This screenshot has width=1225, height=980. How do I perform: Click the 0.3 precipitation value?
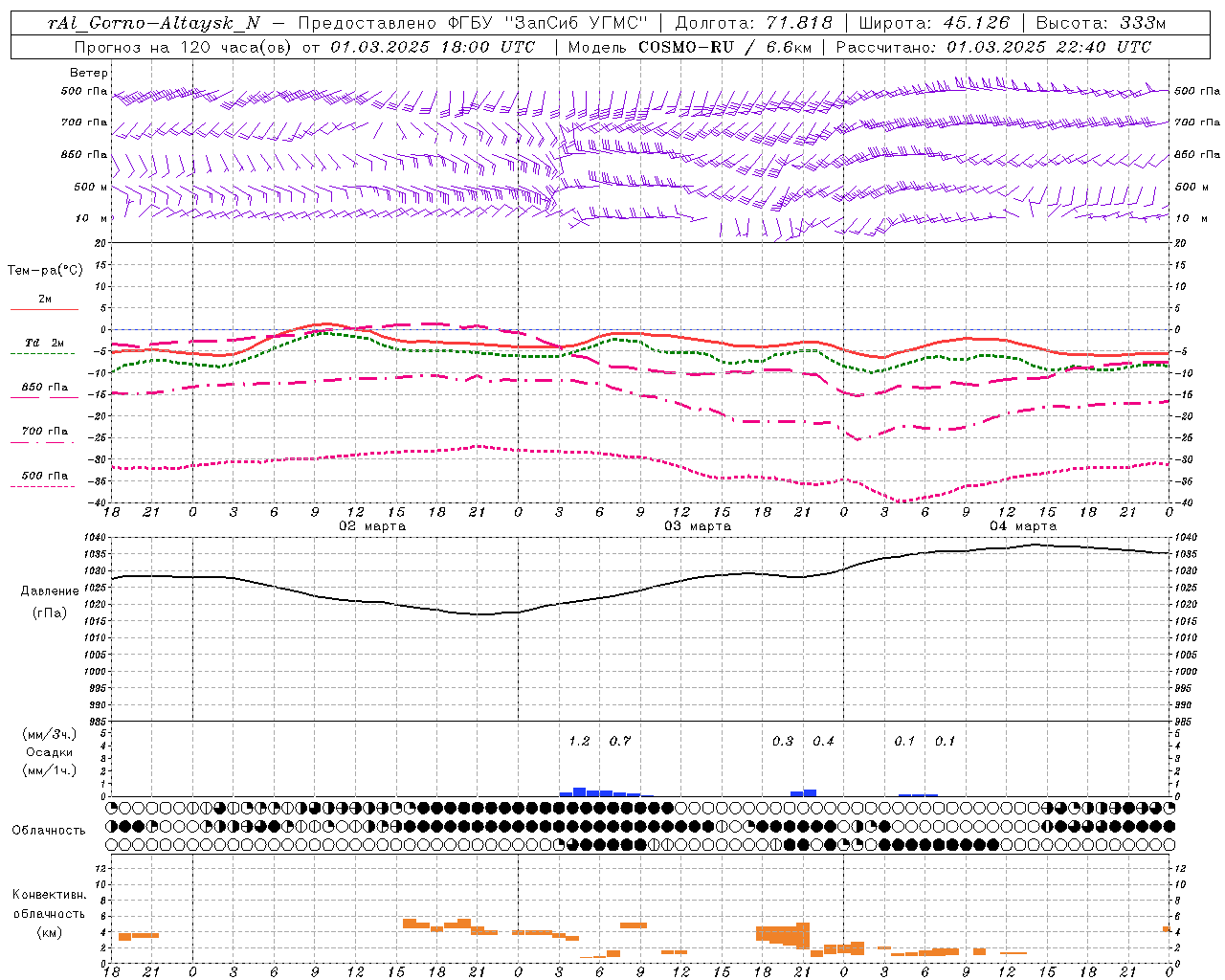coord(783,742)
